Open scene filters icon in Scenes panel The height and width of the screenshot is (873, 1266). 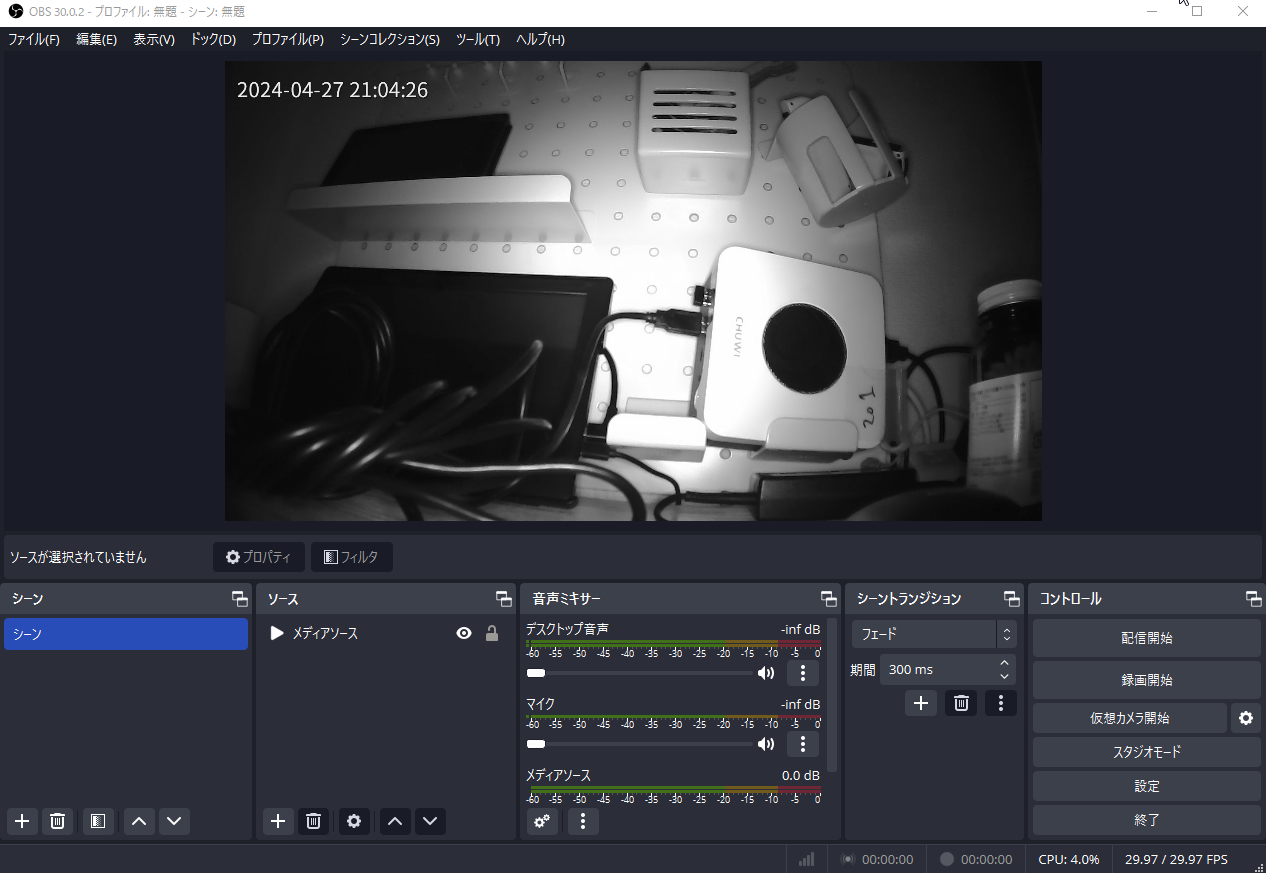[97, 821]
